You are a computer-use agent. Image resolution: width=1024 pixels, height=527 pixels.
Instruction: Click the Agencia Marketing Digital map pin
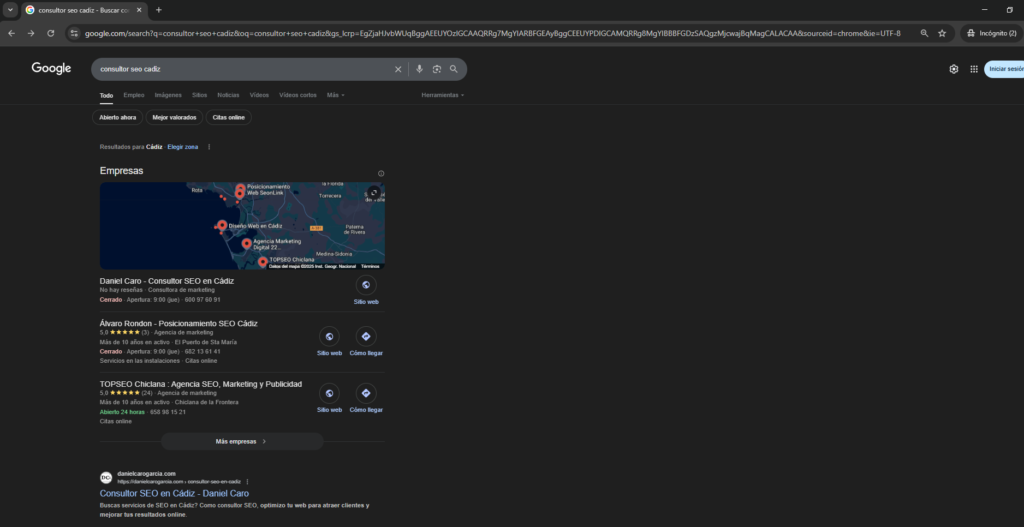[246, 244]
